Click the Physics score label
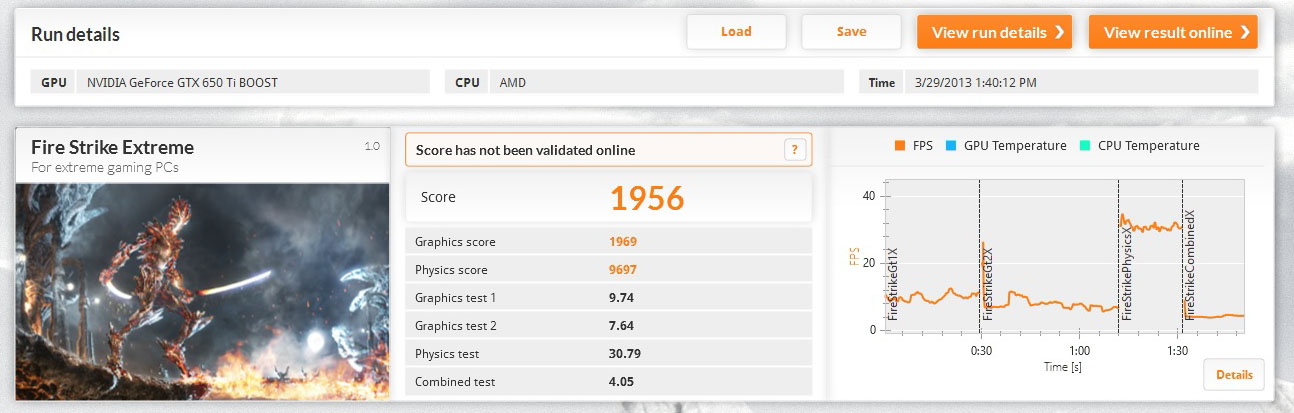The image size is (1294, 413). [x=452, y=270]
